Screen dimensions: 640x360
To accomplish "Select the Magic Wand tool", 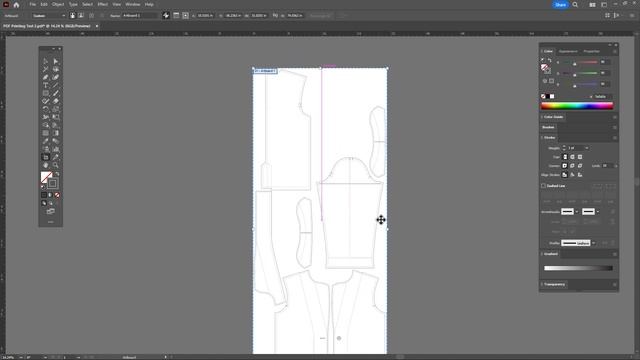I will coord(46,69).
